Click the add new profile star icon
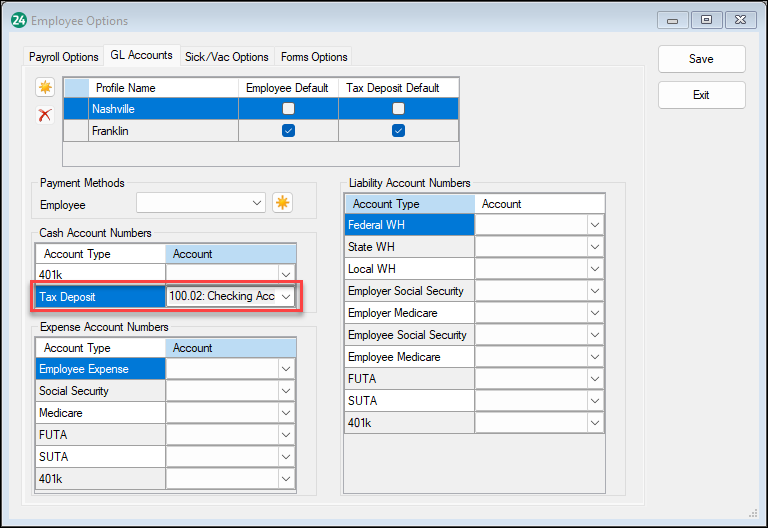The image size is (768, 528). coord(44,88)
